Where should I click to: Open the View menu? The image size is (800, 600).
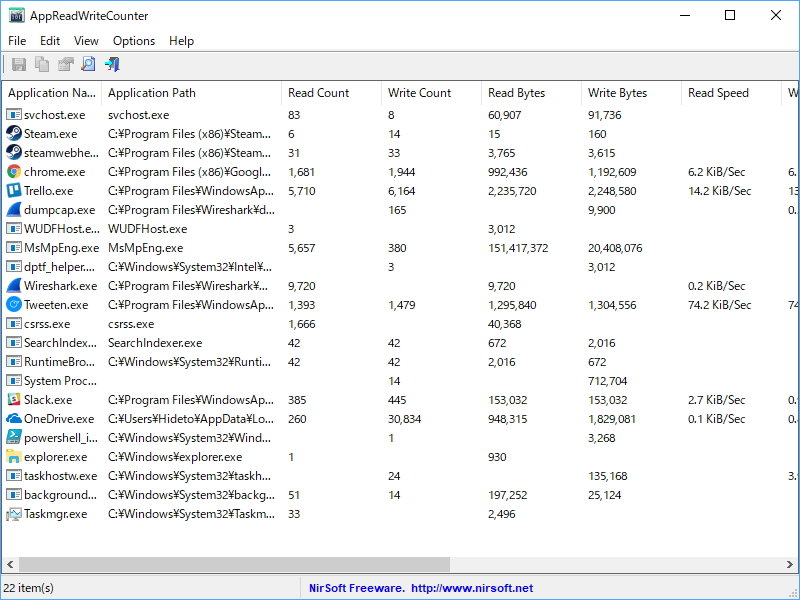tap(86, 41)
